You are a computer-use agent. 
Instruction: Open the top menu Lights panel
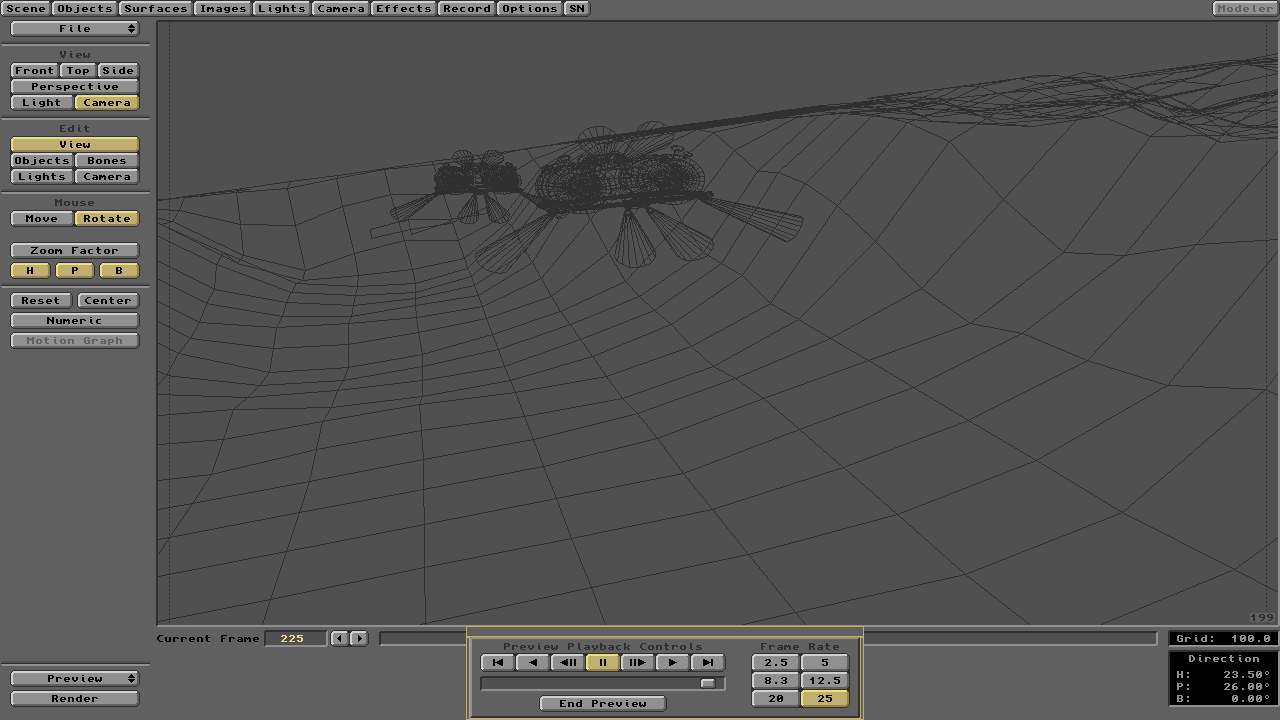coord(281,8)
